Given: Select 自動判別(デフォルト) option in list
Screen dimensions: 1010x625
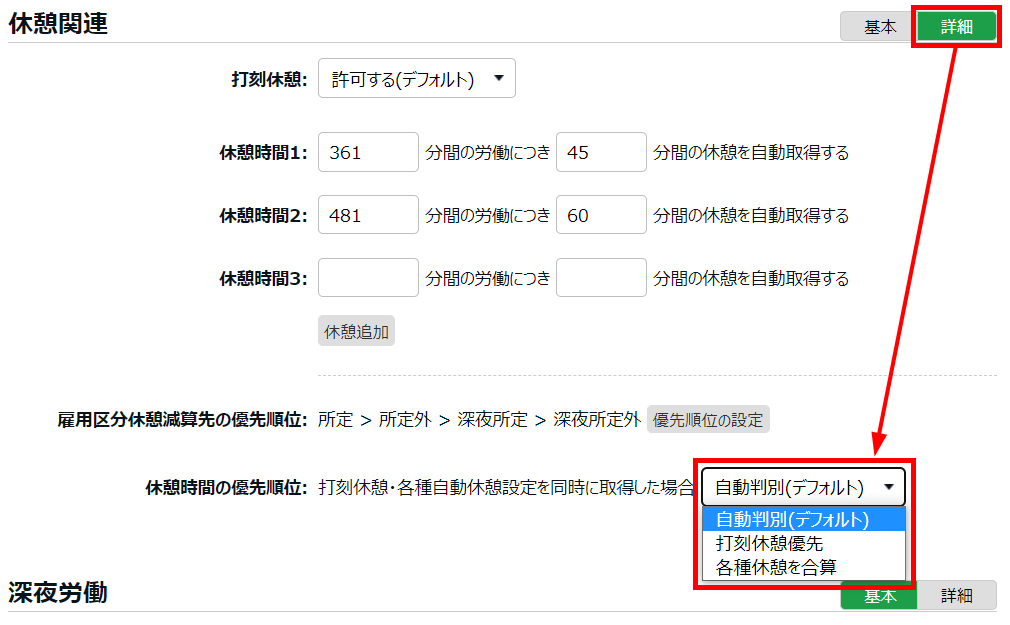Looking at the screenshot, I should pos(793,519).
